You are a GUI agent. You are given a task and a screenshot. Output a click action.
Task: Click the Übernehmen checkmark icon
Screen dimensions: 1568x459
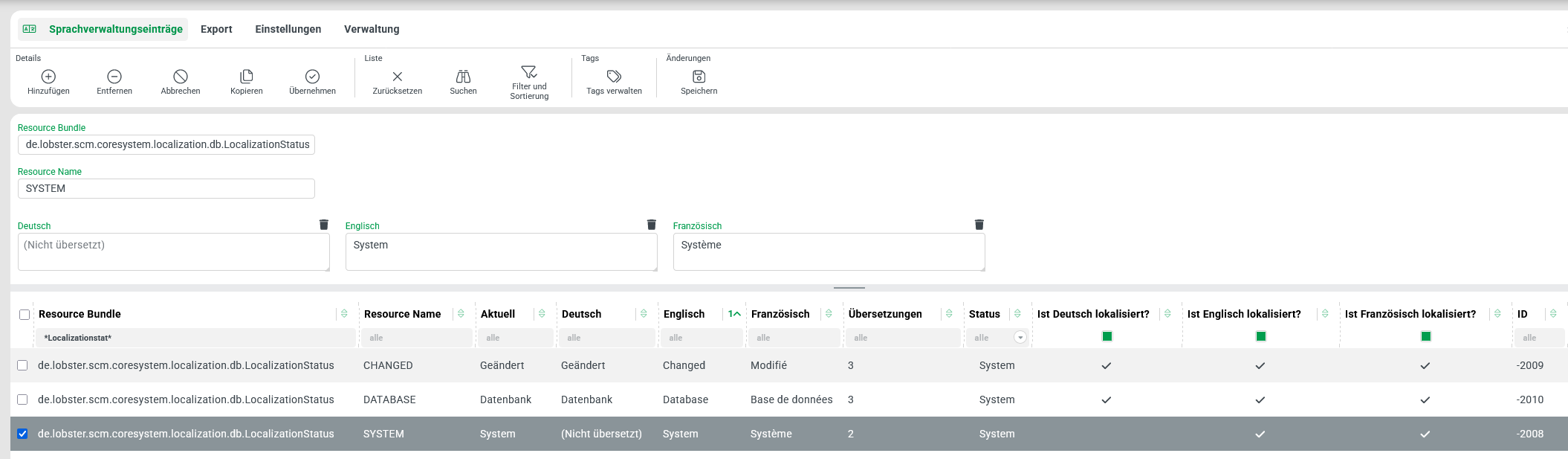(x=312, y=77)
